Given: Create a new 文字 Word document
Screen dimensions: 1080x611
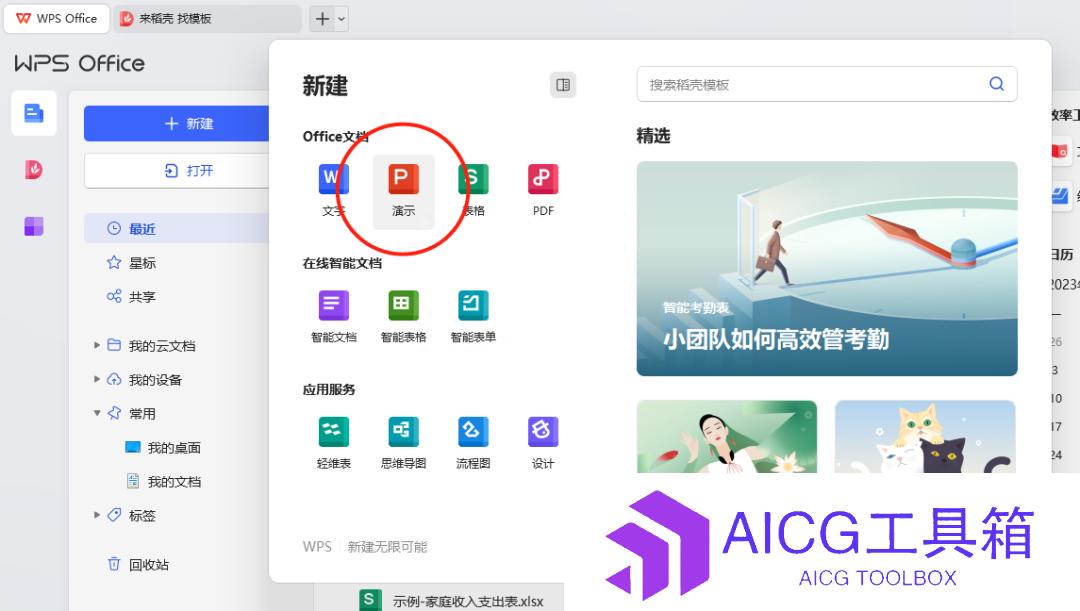Looking at the screenshot, I should [334, 190].
